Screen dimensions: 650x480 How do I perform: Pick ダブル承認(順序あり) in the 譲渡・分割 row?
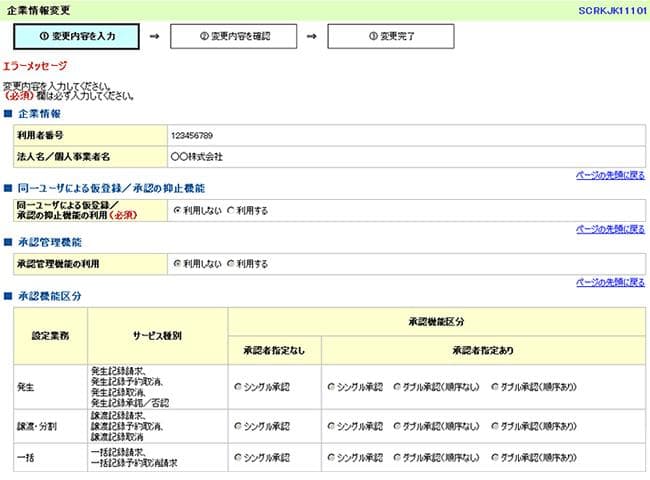(x=495, y=426)
